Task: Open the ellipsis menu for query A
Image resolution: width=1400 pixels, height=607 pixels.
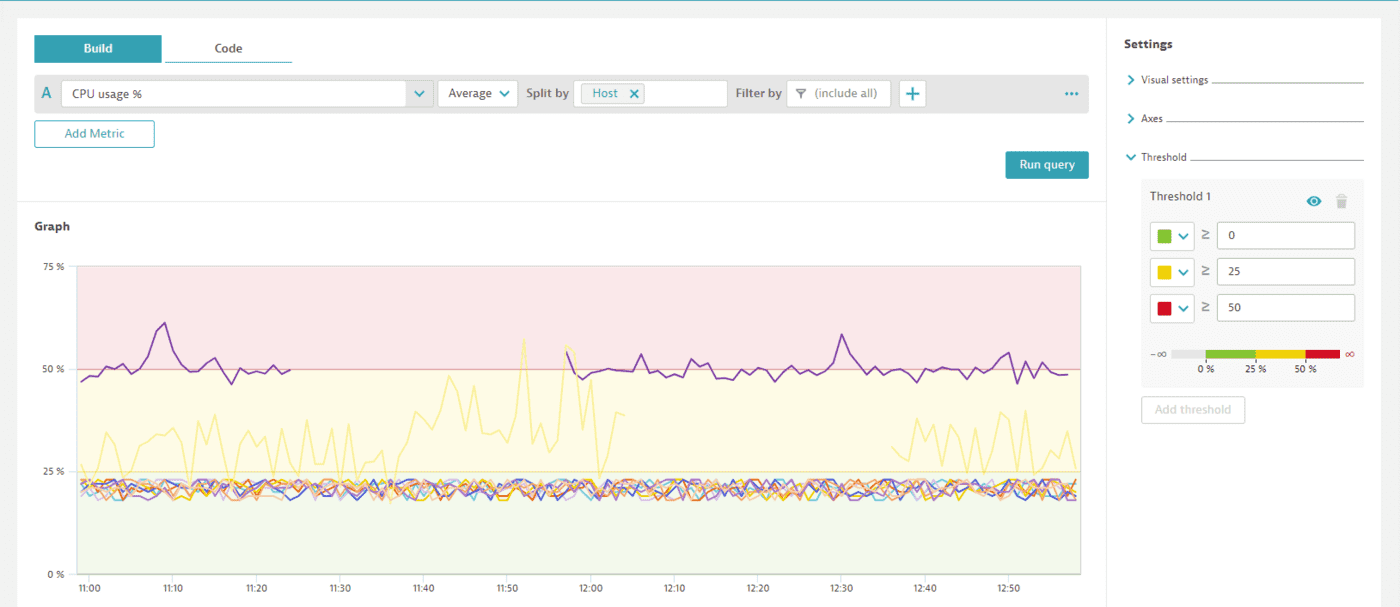Action: (1071, 93)
